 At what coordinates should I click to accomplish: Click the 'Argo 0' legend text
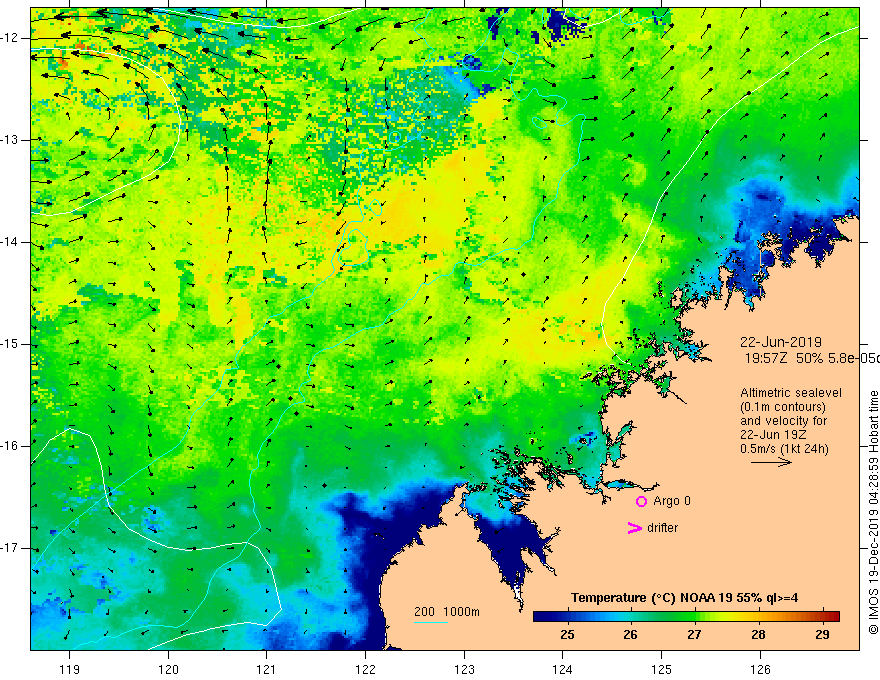672,501
